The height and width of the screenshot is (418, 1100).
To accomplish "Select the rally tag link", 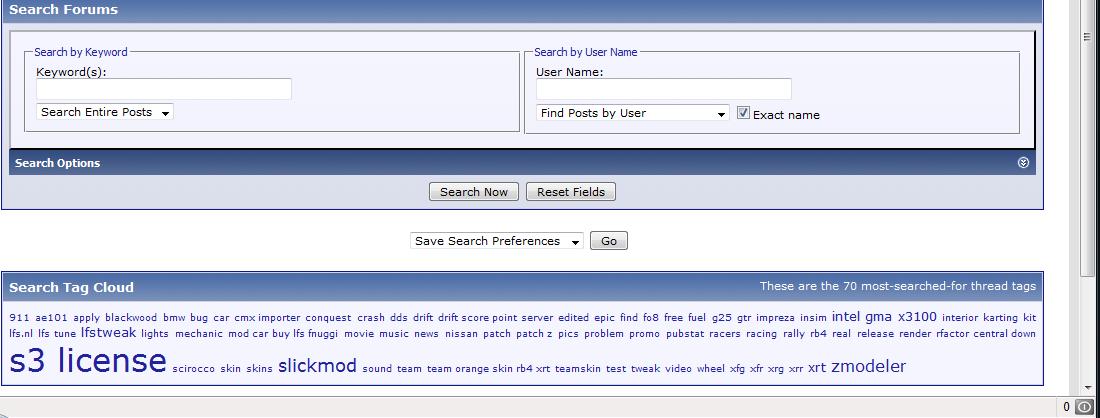I will coord(793,335).
